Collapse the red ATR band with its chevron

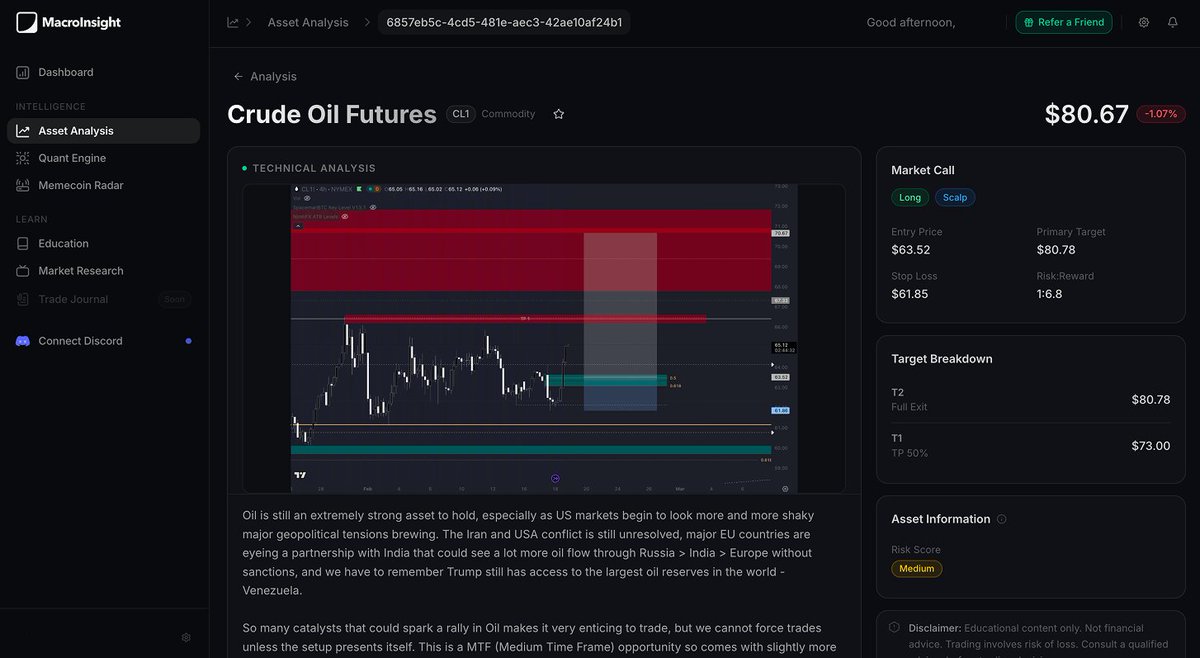point(297,227)
